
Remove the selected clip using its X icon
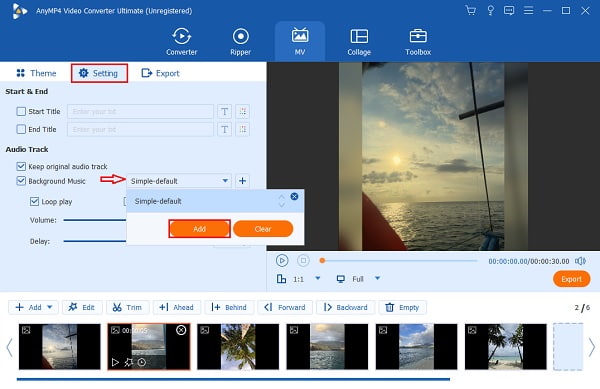point(181,330)
